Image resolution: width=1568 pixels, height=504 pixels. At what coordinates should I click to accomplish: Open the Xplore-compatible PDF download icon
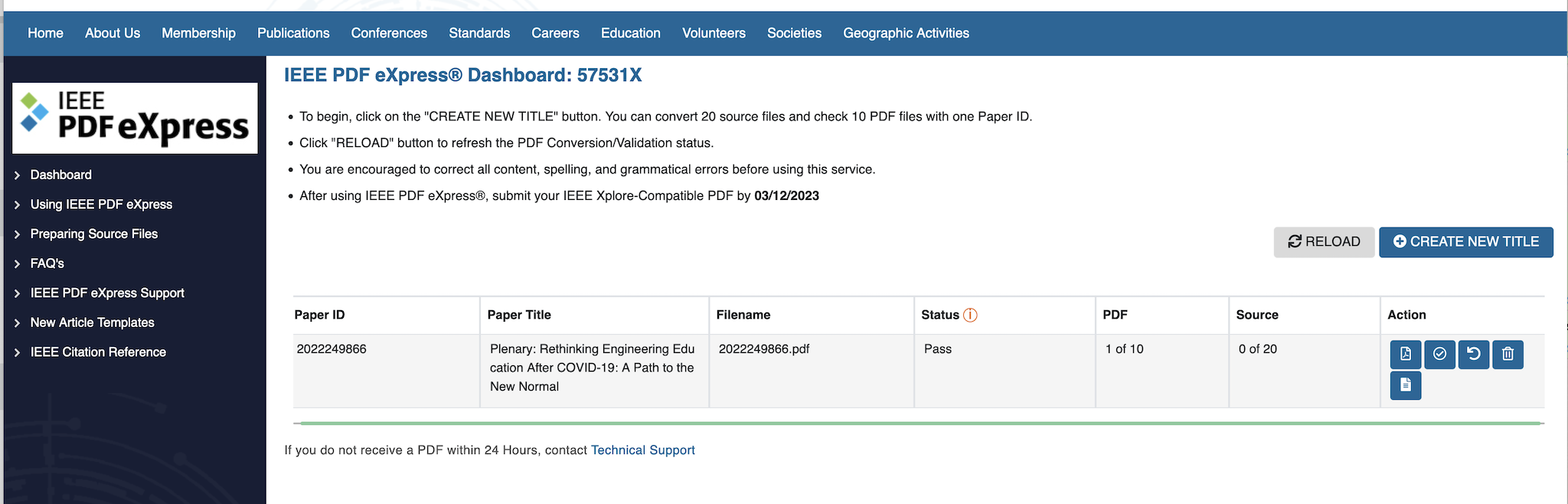1405,354
